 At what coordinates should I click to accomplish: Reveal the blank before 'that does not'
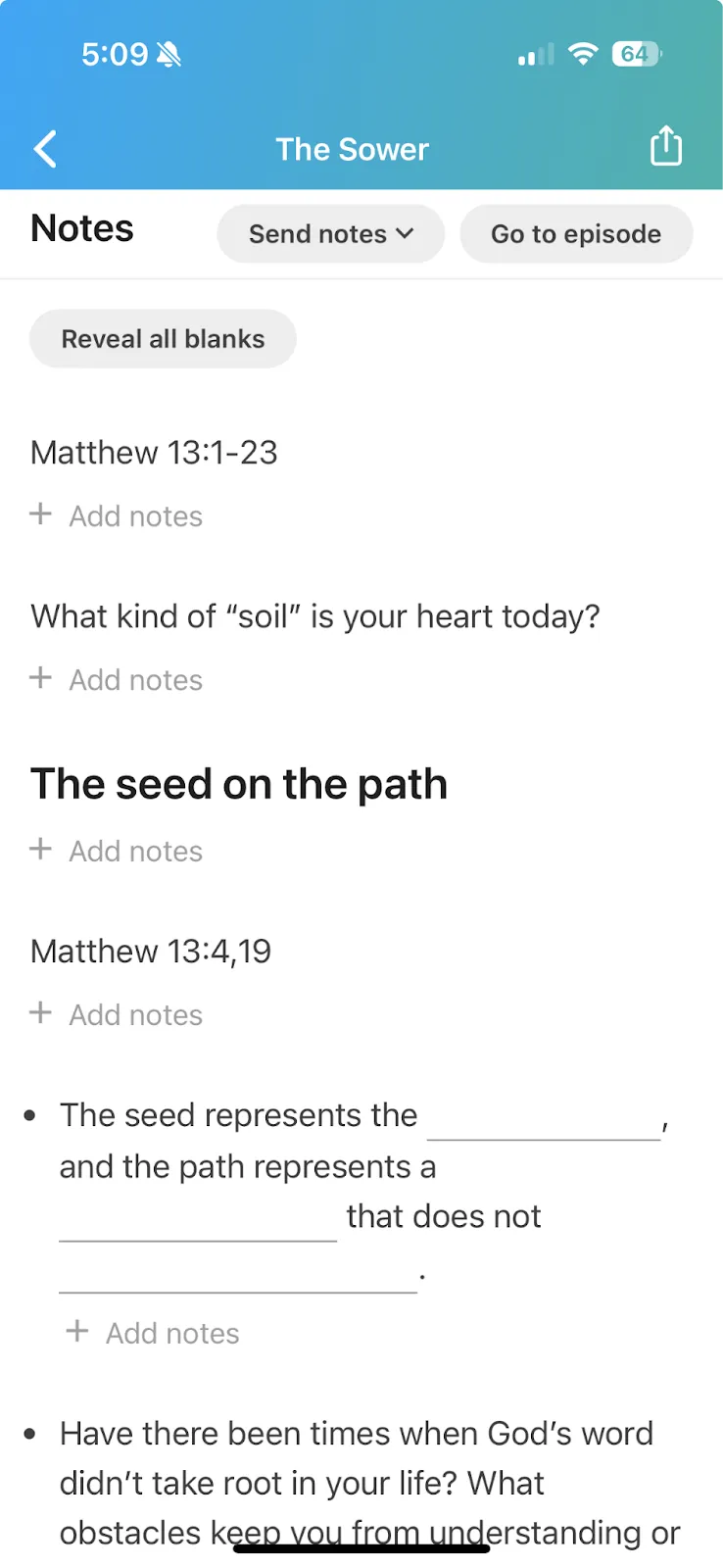(198, 1223)
